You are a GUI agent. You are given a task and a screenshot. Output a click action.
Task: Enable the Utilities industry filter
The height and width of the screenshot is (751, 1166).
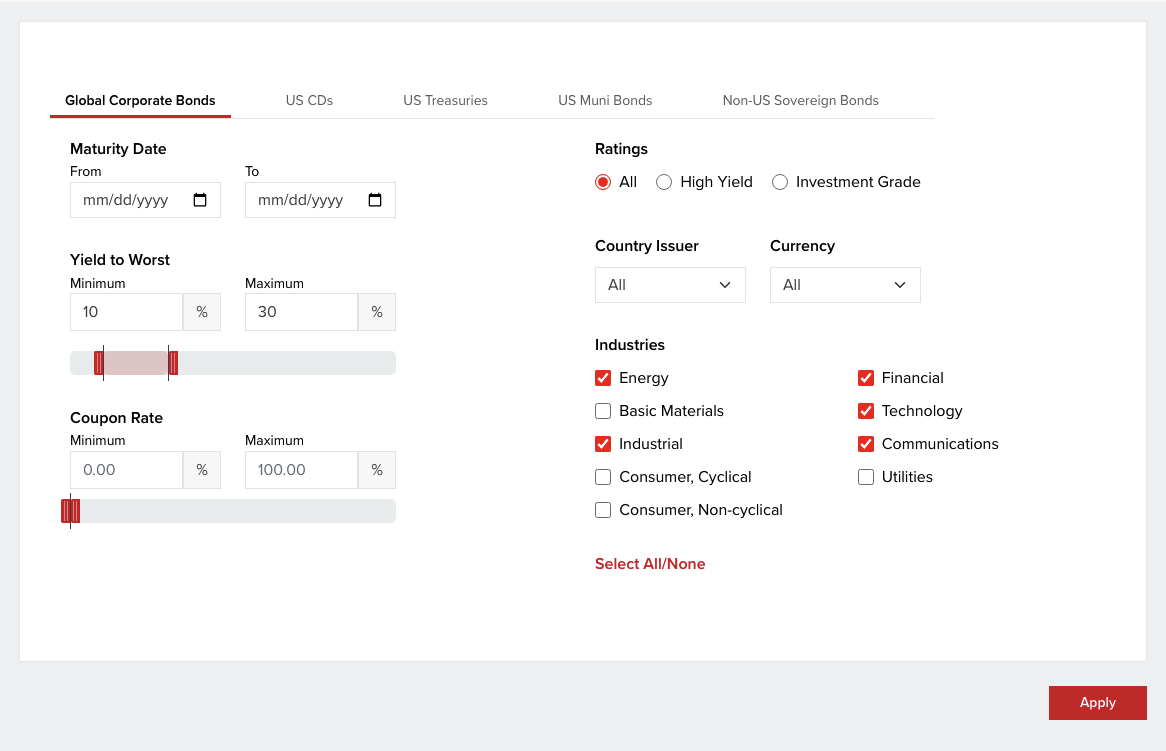tap(866, 477)
